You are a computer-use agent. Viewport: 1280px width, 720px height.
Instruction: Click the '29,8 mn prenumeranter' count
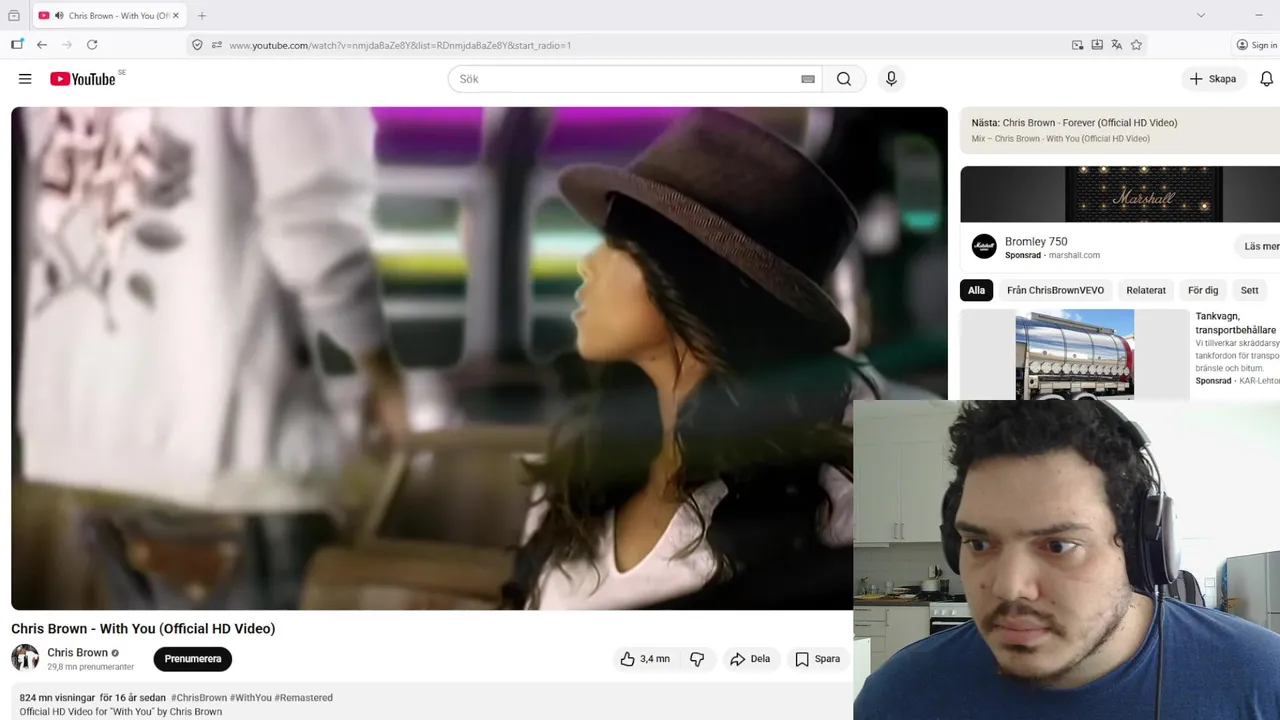pyautogui.click(x=90, y=667)
